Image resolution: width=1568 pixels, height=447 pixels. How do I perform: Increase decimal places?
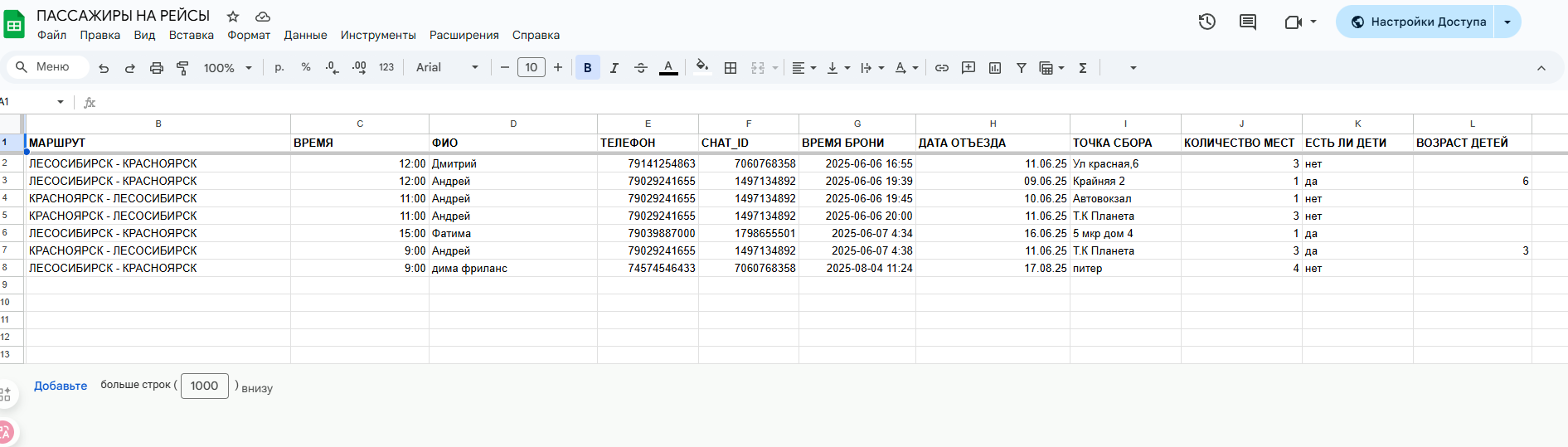coord(359,68)
